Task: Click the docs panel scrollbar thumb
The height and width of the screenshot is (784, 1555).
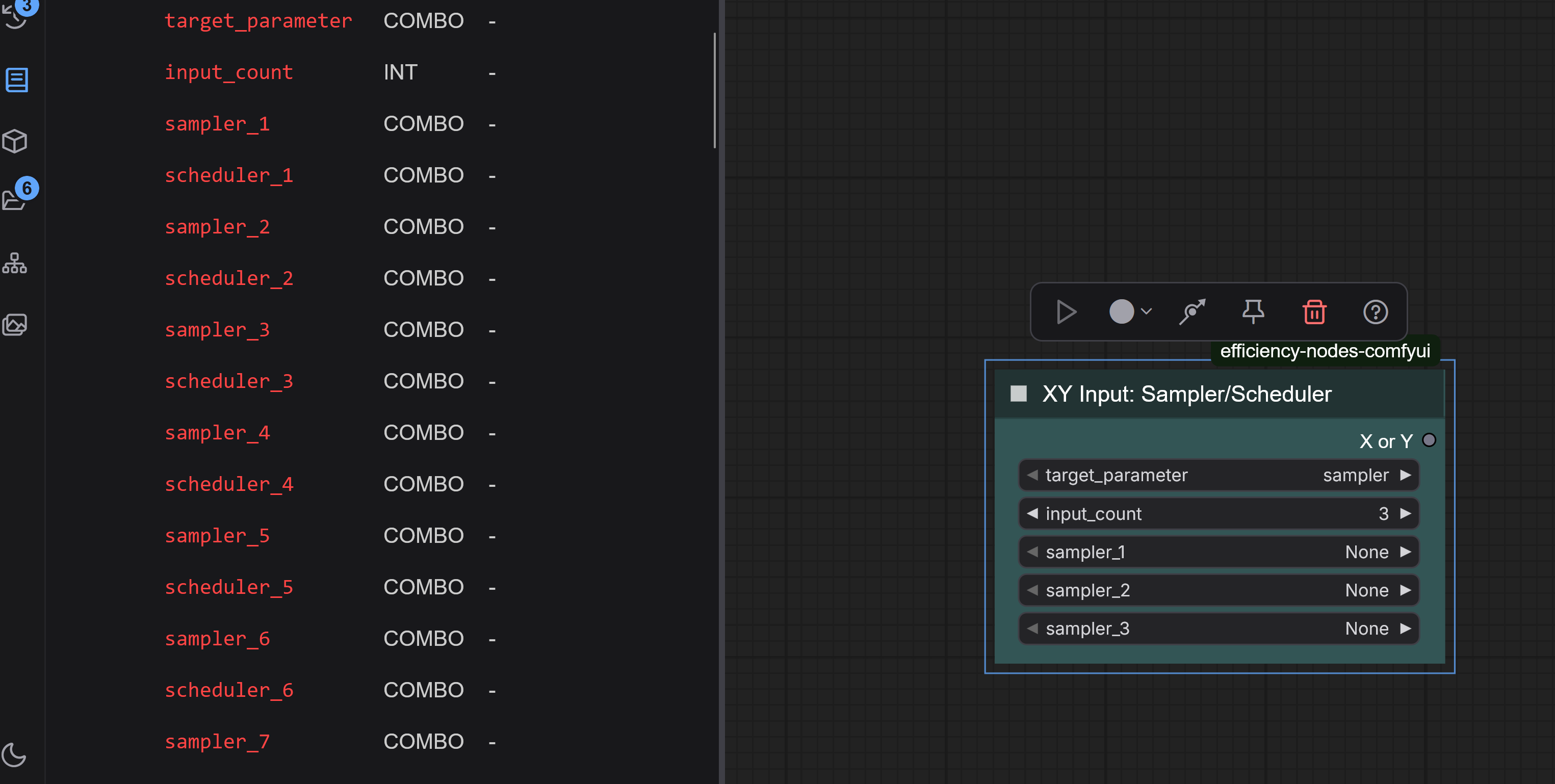Action: tap(715, 91)
